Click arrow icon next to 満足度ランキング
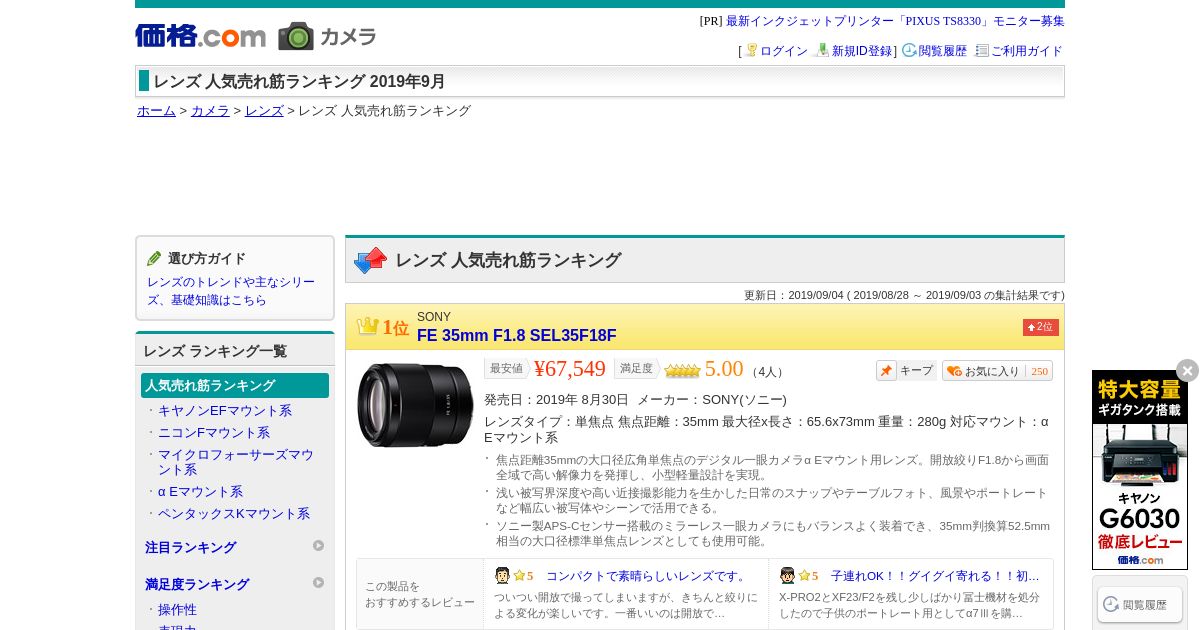This screenshot has height=630, width=1200. point(319,583)
